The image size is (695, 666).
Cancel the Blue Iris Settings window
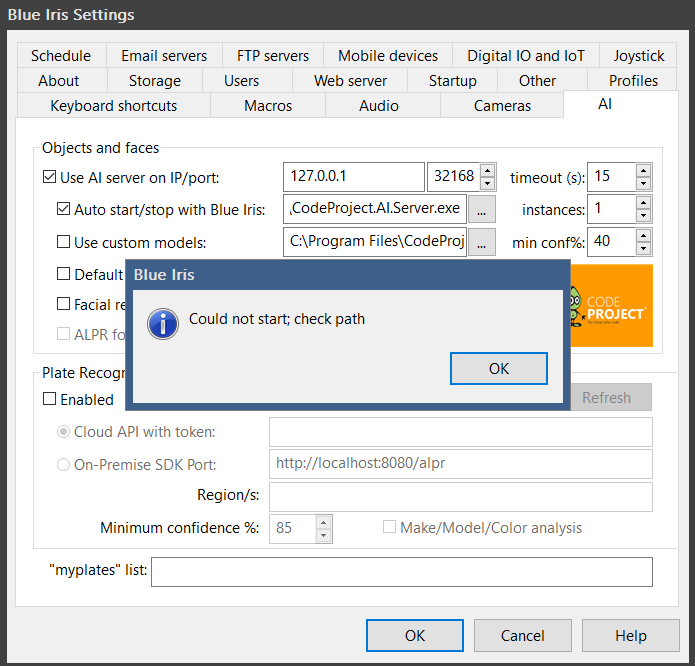(x=523, y=635)
